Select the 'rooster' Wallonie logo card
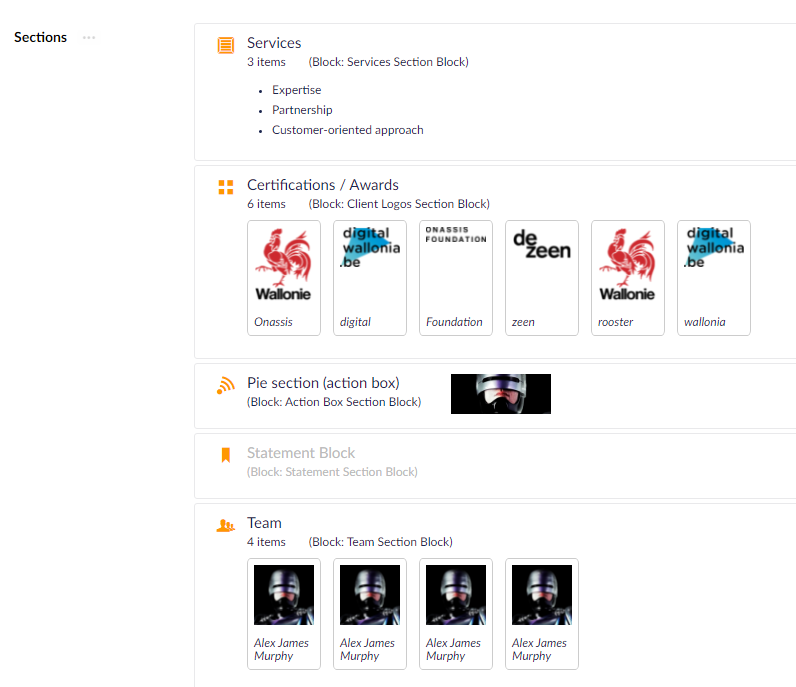This screenshot has width=796, height=687. pyautogui.click(x=628, y=277)
